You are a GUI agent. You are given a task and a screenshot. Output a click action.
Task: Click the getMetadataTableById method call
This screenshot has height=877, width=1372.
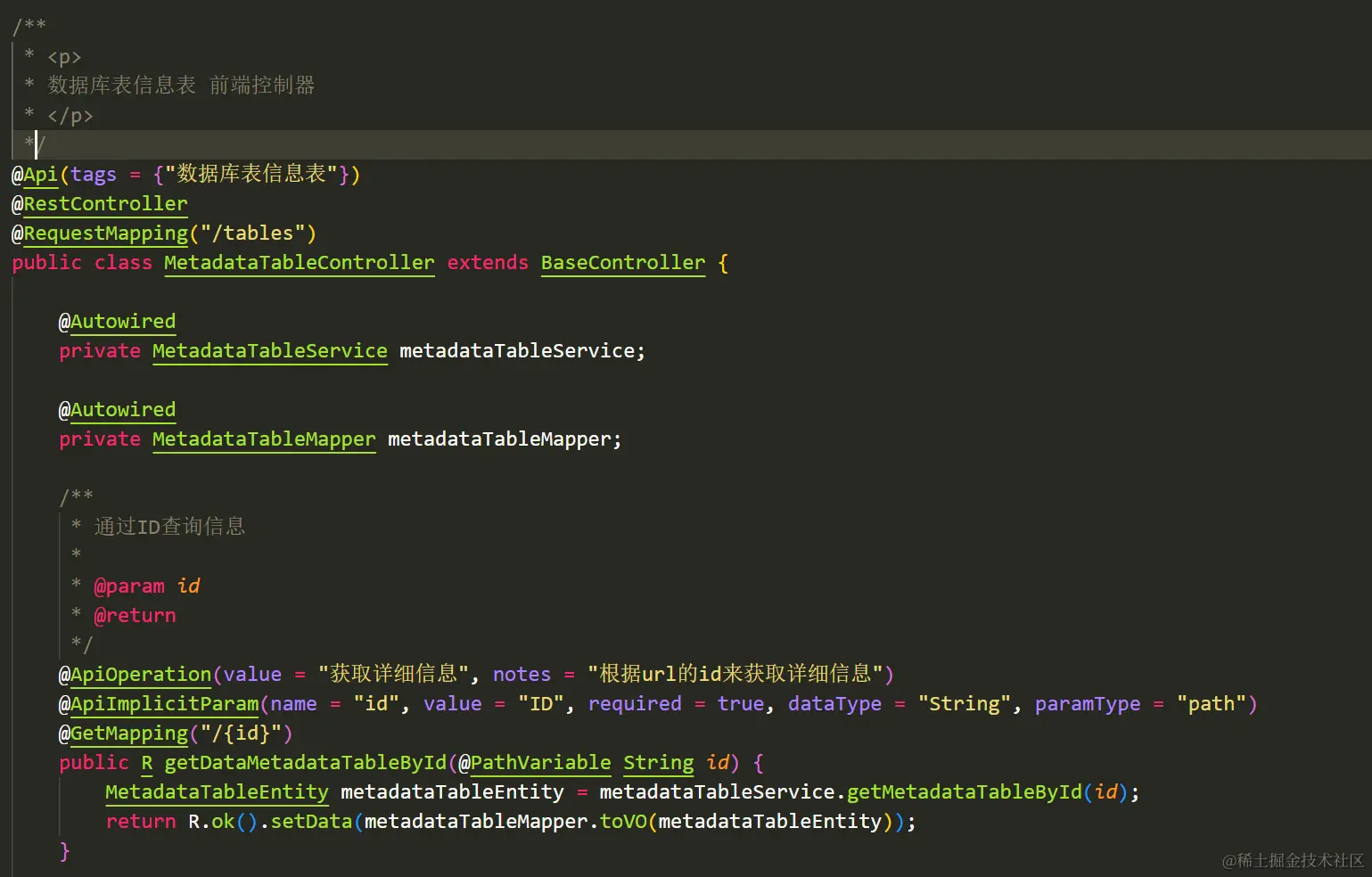click(x=965, y=791)
